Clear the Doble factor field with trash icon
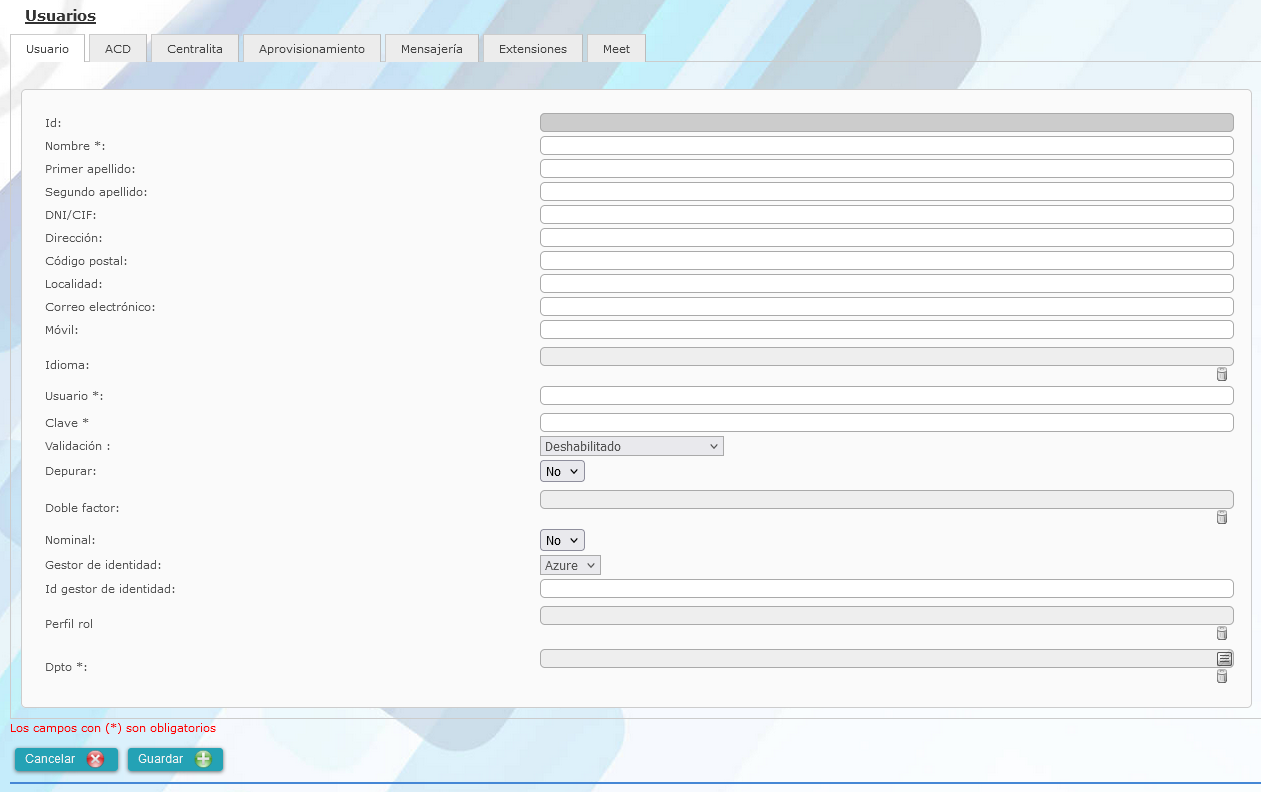This screenshot has height=792, width=1261. pyautogui.click(x=1221, y=517)
